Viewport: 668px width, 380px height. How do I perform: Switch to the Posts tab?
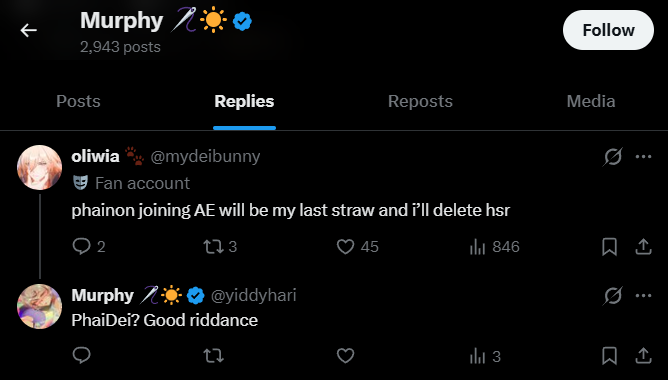78,101
